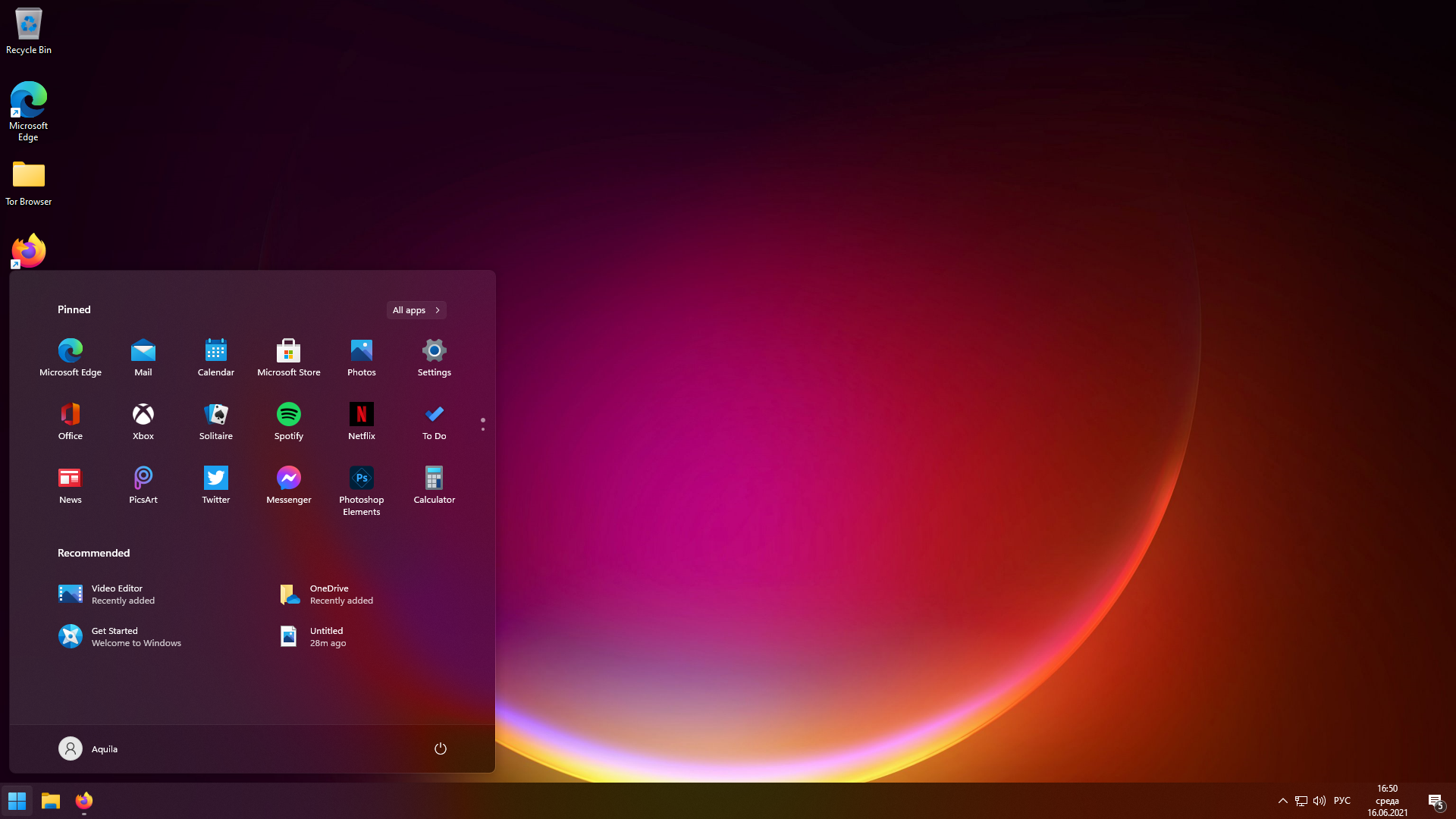The width and height of the screenshot is (1456, 819).
Task: Show hidden system tray icons
Action: [x=1282, y=801]
